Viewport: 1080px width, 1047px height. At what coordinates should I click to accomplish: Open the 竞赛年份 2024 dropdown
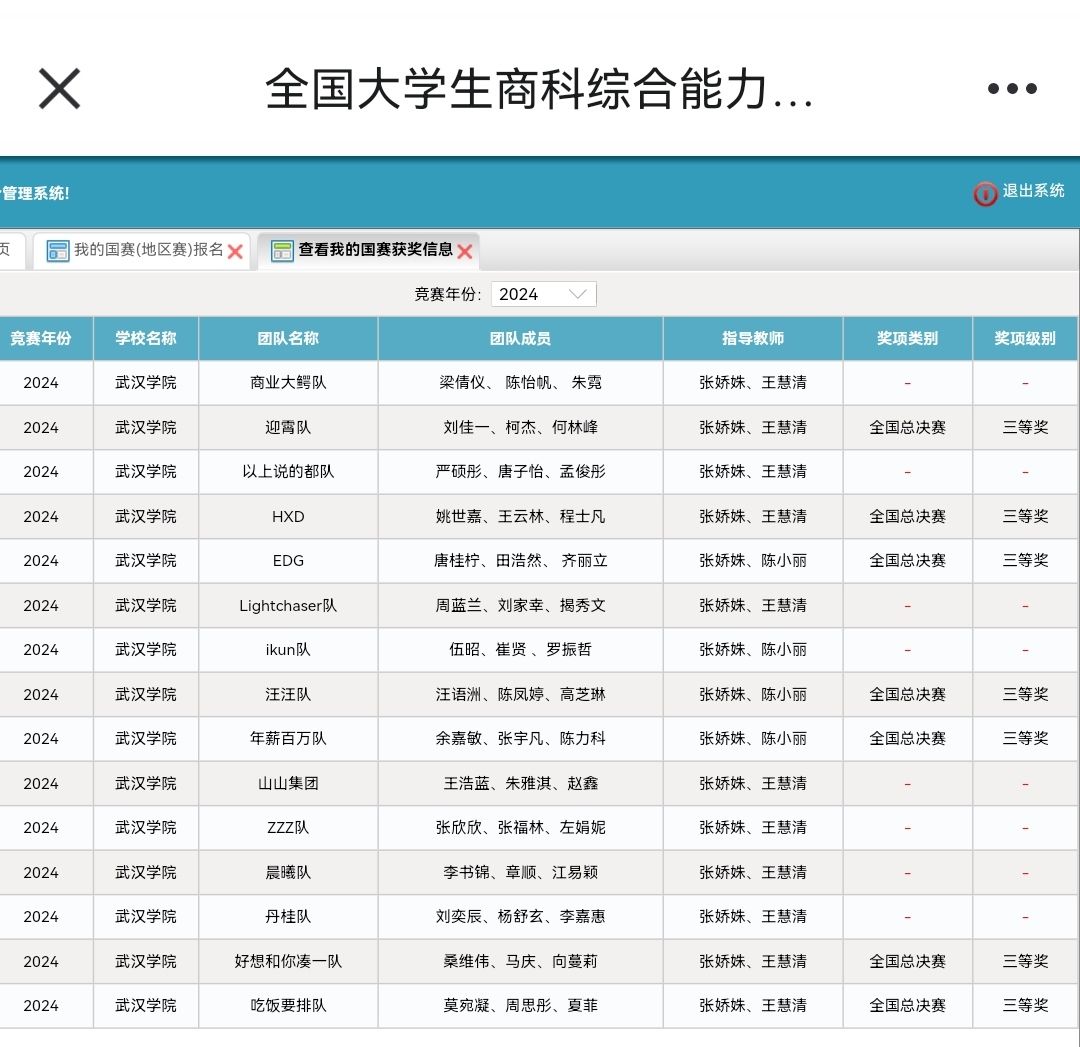pos(543,294)
